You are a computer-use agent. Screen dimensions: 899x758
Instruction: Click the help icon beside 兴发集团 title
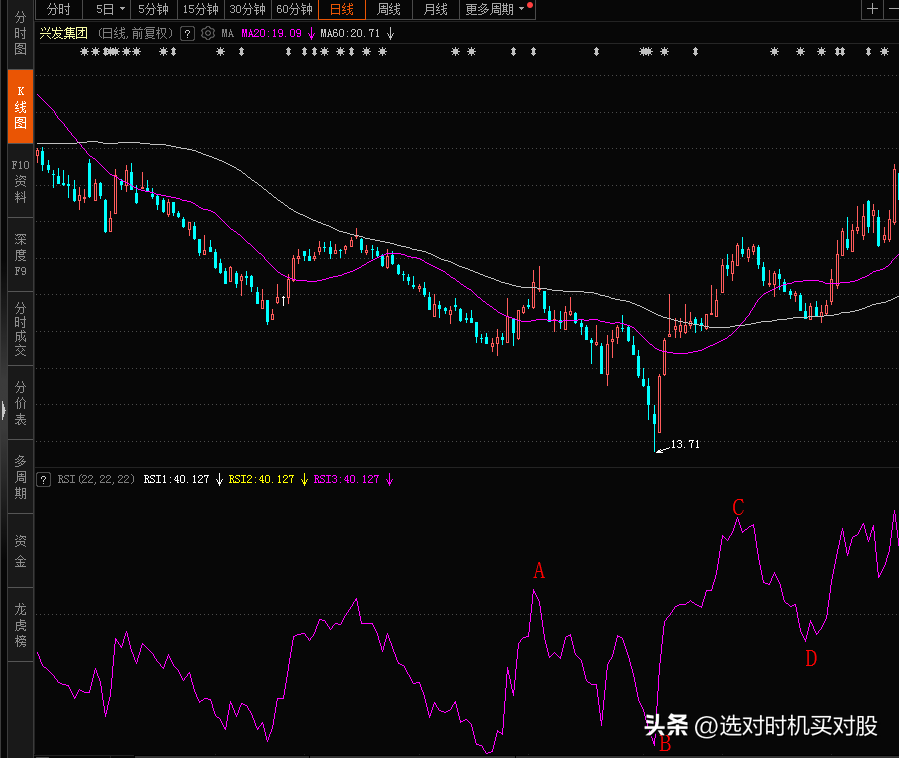(187, 33)
